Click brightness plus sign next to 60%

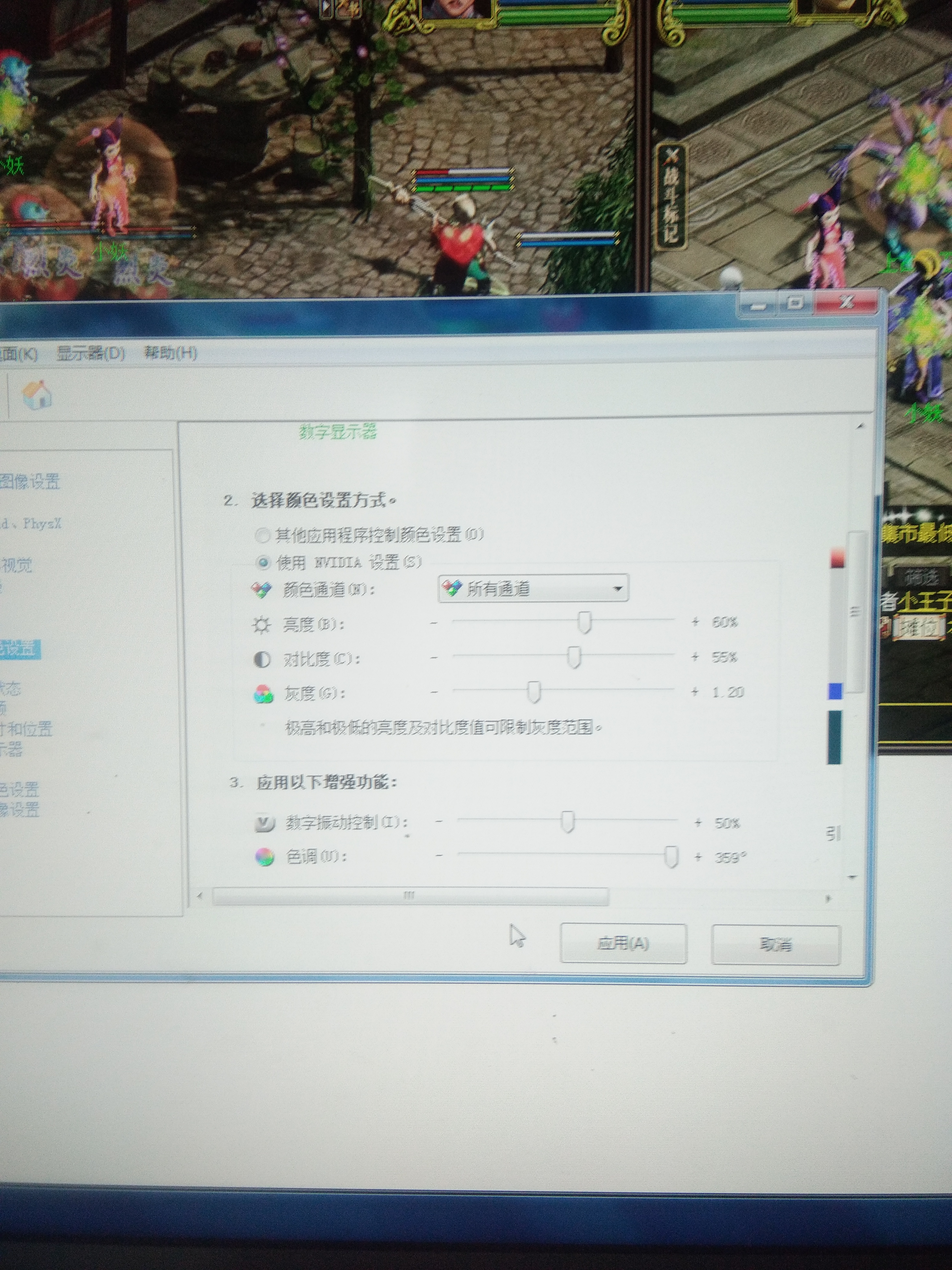pos(696,622)
